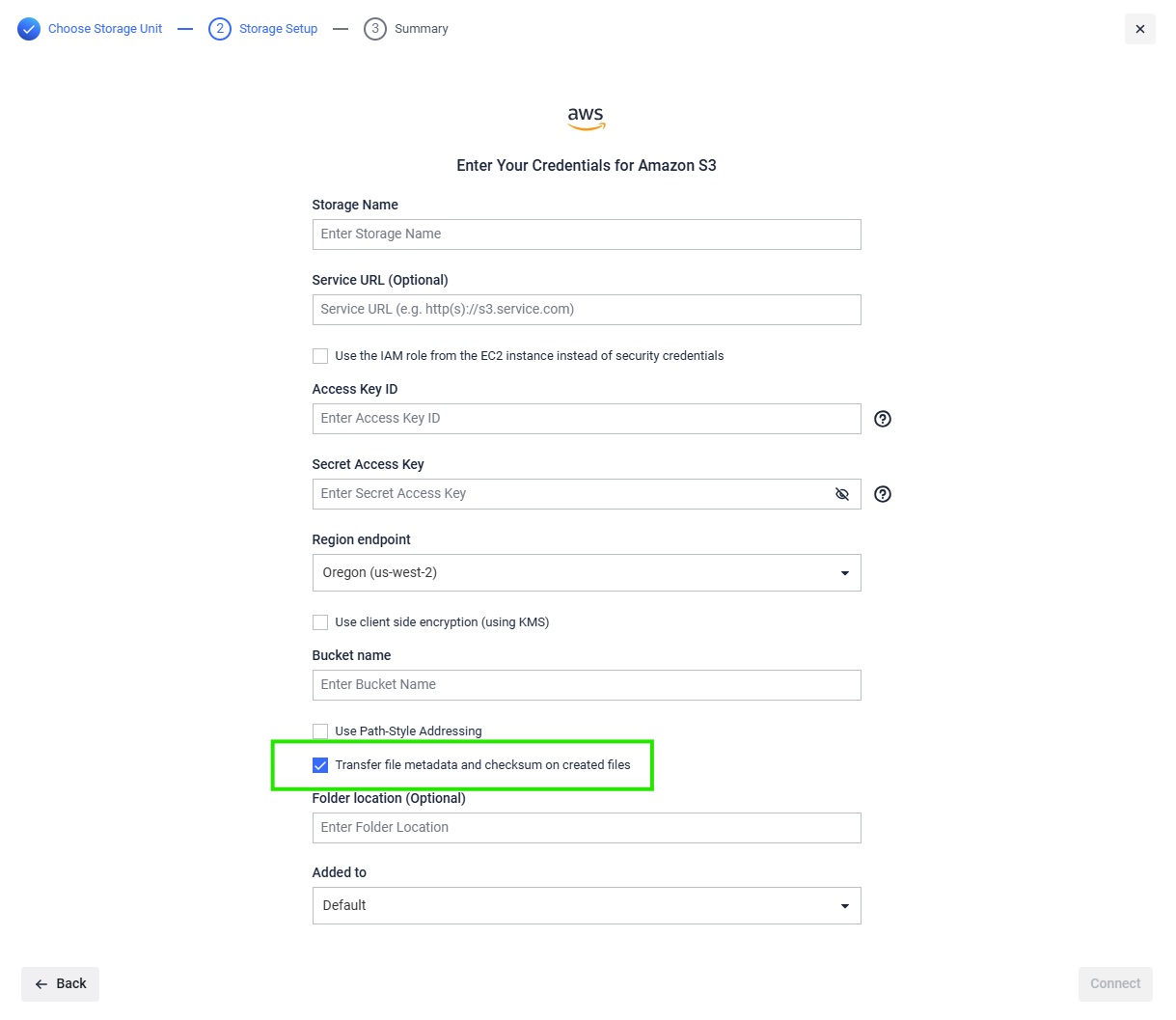Click the 'Service URL (Optional)' label
This screenshot has height=1020, width=1176.
(380, 280)
